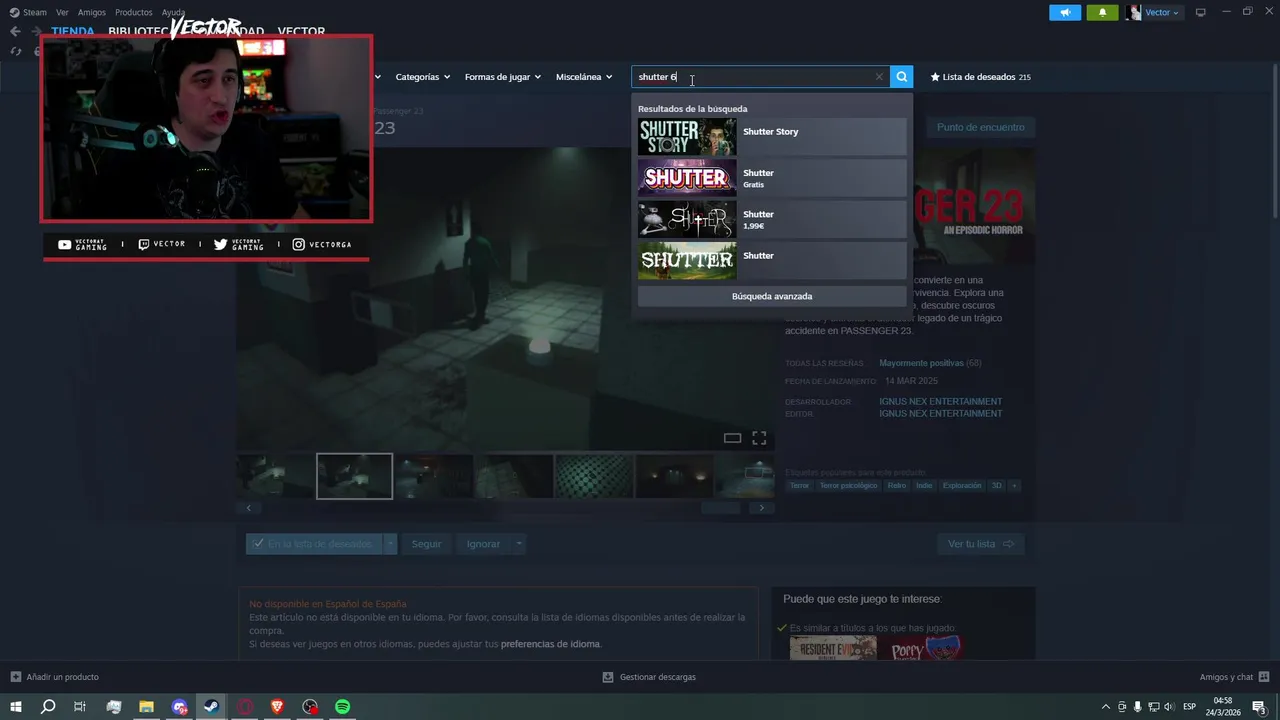Switch to Big Picture display icon
The width and height of the screenshot is (1280, 720).
pyautogui.click(x=1201, y=12)
